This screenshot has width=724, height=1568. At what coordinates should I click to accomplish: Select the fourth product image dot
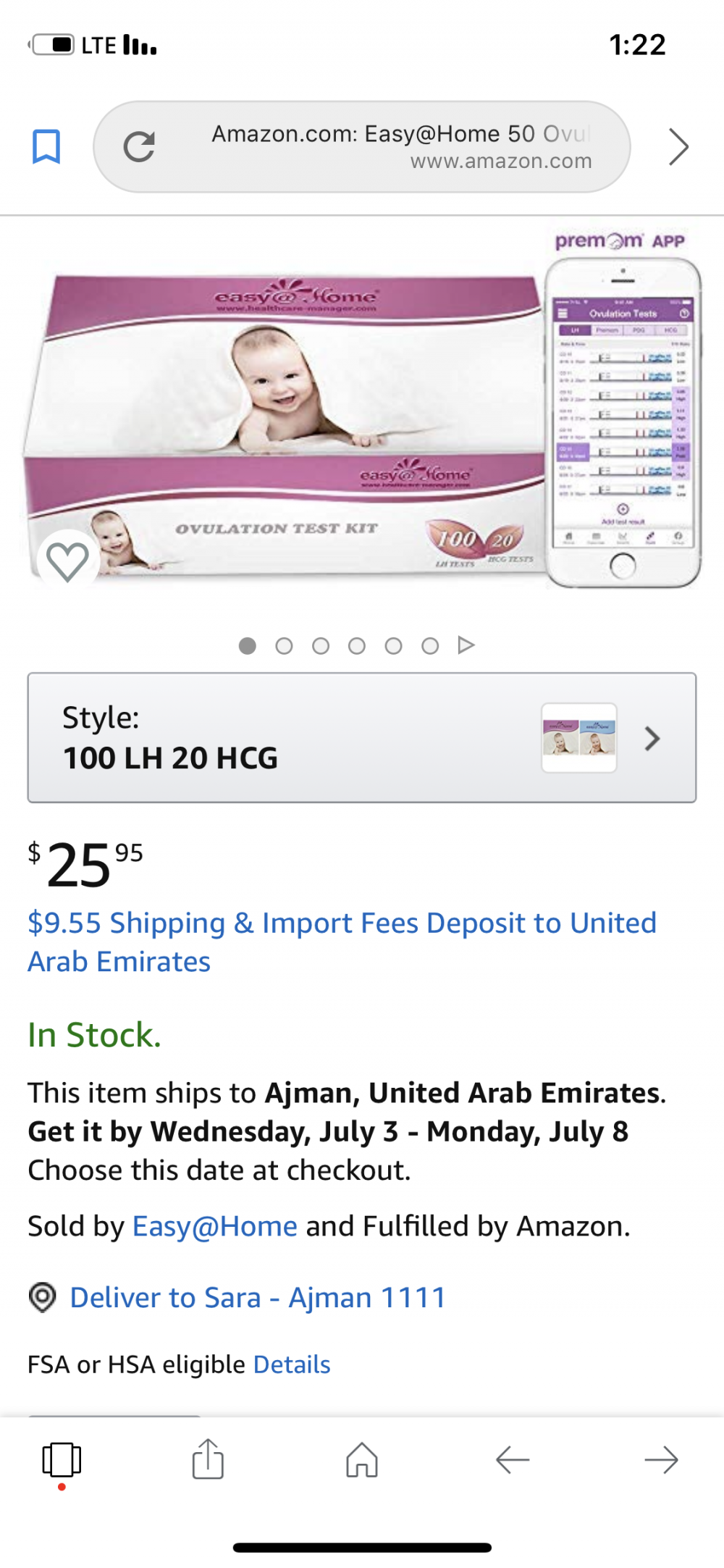[357, 645]
